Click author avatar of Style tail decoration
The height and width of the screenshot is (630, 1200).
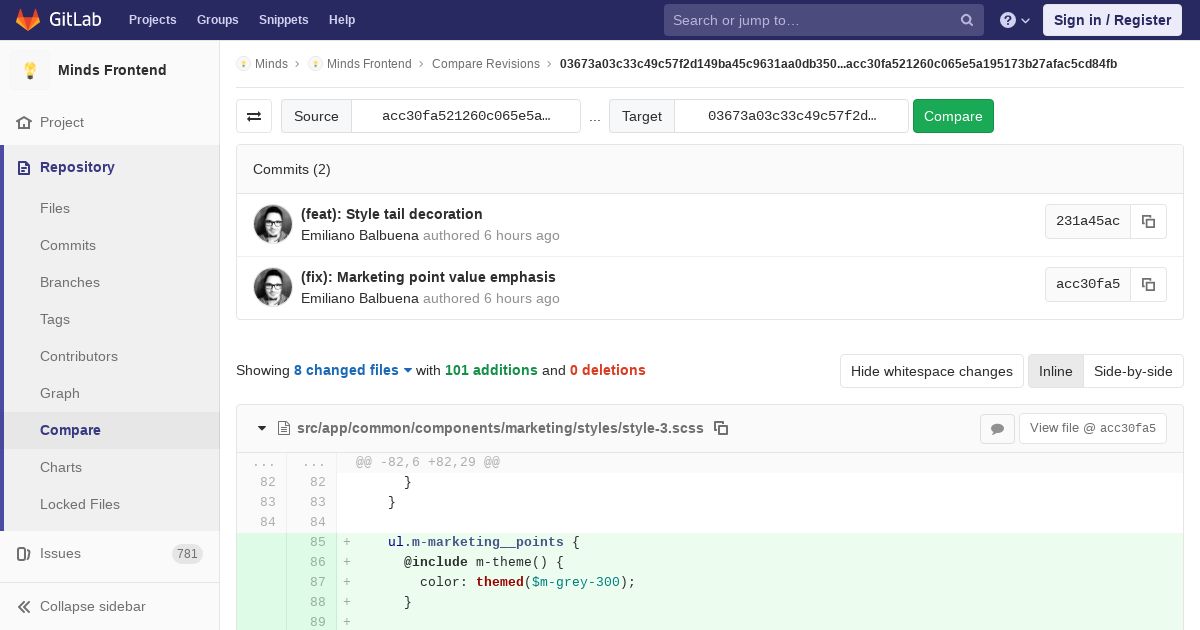[273, 224]
